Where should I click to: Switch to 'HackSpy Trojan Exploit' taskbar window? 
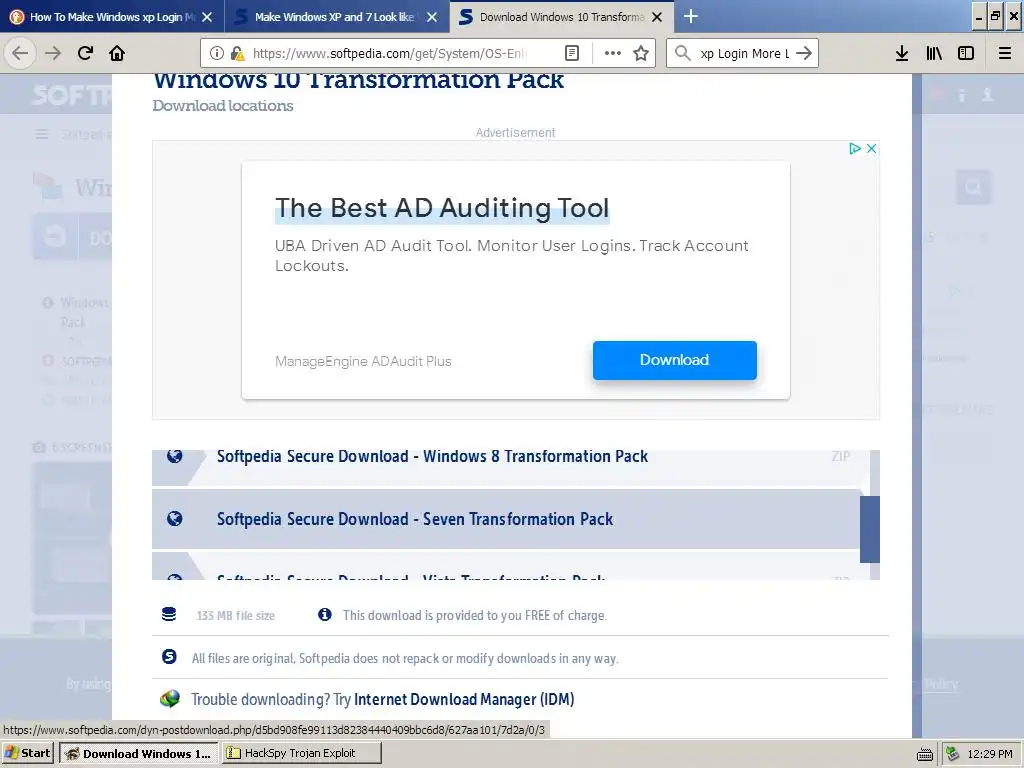(301, 753)
